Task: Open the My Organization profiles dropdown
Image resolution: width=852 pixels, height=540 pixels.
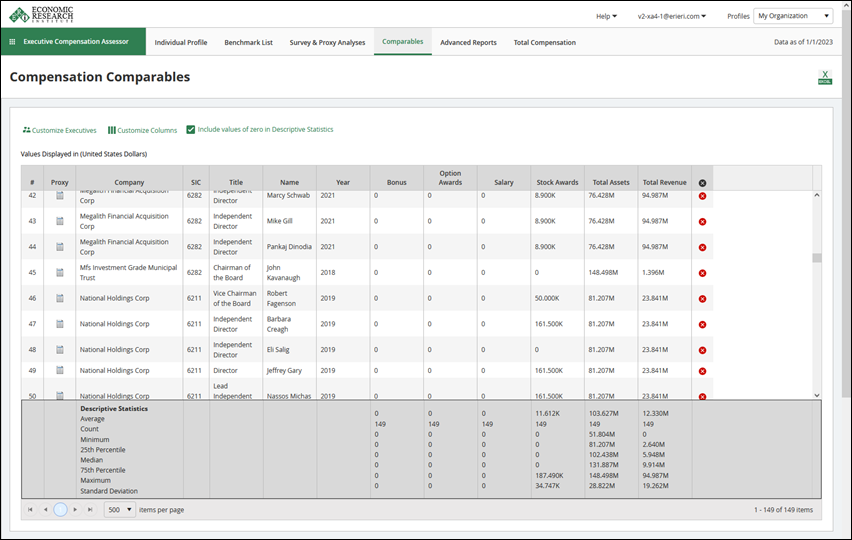Action: coord(793,16)
